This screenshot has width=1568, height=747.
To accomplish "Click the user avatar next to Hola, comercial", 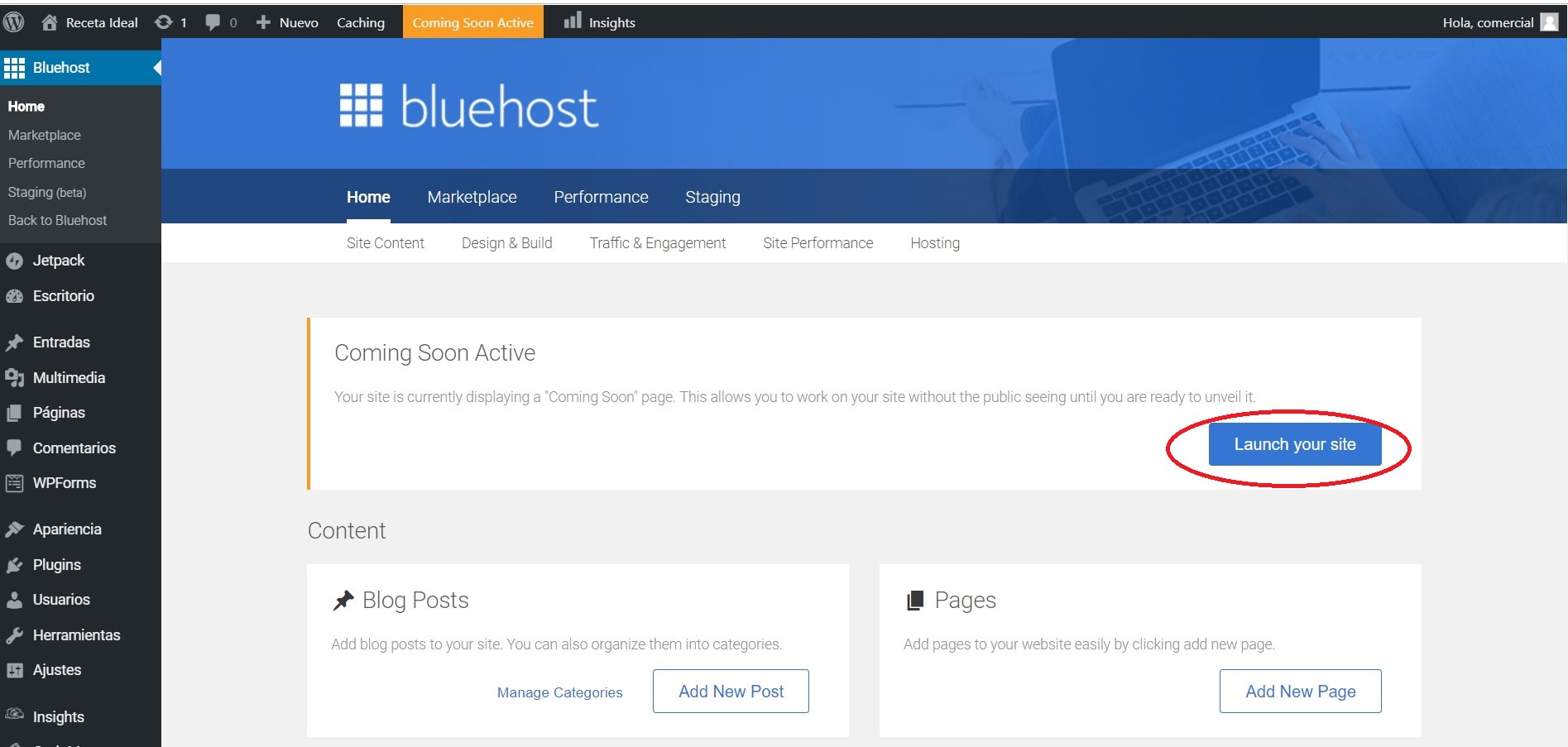I will [1549, 22].
